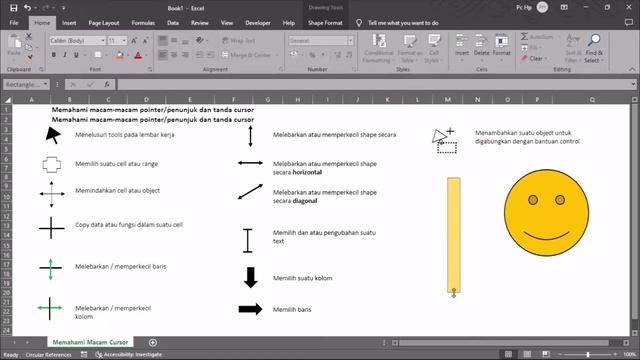Toggle align left
Image resolution: width=640 pixels, height=360 pixels.
(x=162, y=55)
